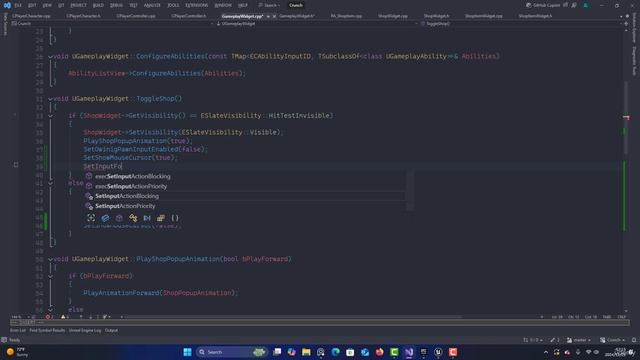Click the notifications bell icon
The height and width of the screenshot is (360, 640).
point(634,340)
